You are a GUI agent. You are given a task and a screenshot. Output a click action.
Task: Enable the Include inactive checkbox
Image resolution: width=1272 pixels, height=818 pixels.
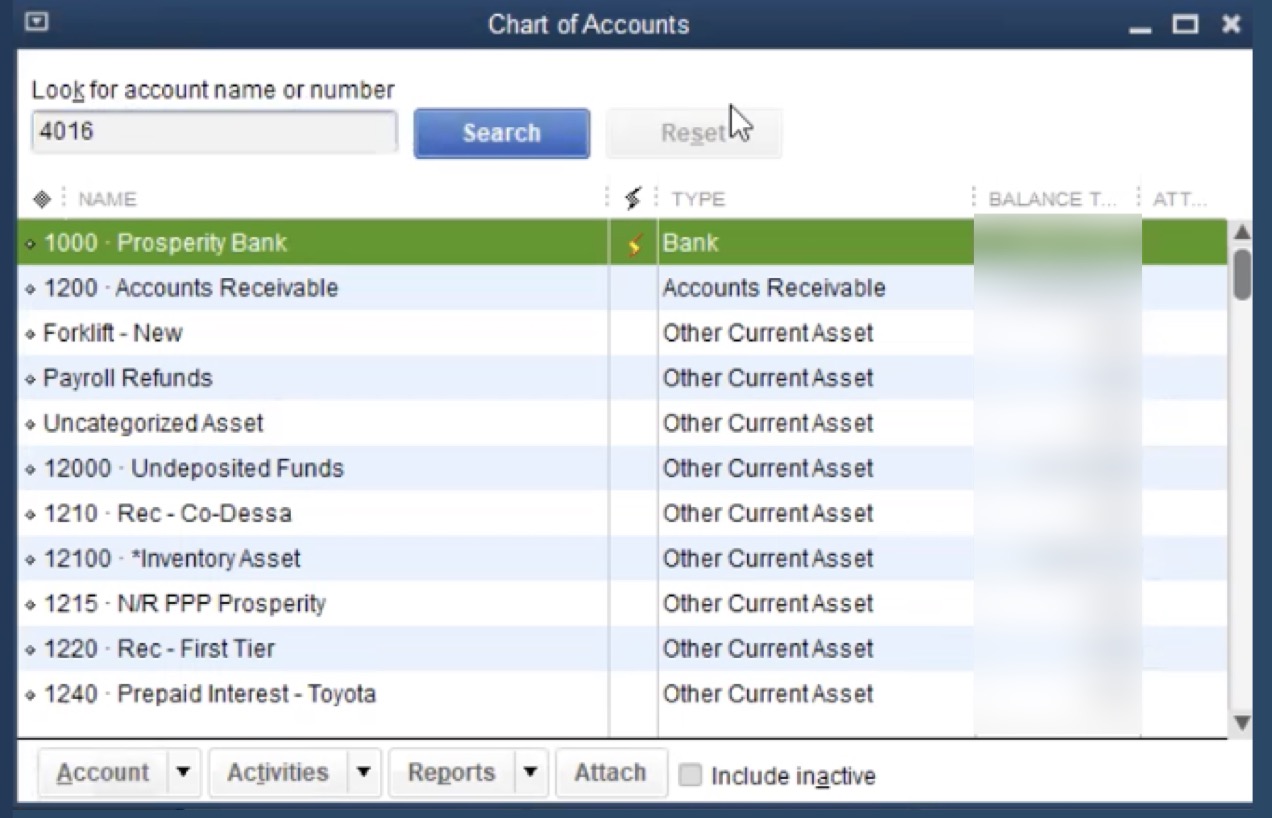(x=690, y=775)
